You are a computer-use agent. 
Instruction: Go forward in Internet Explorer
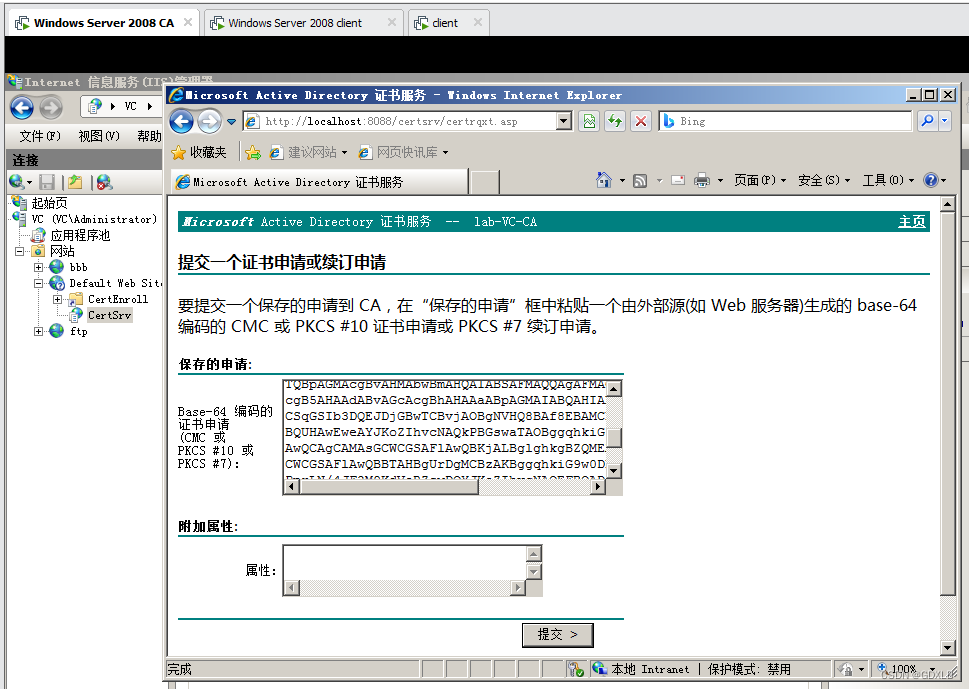209,121
